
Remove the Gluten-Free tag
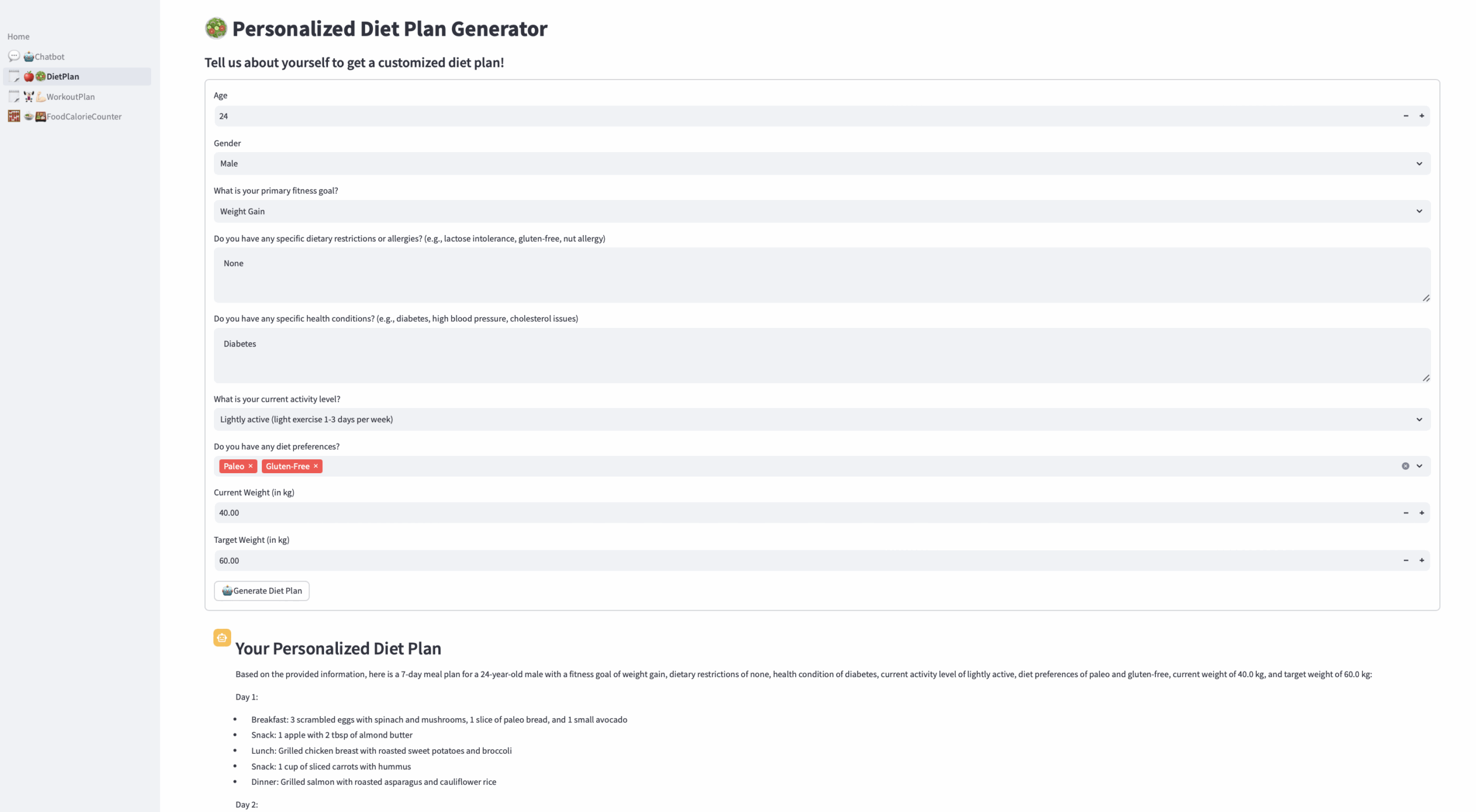(315, 466)
